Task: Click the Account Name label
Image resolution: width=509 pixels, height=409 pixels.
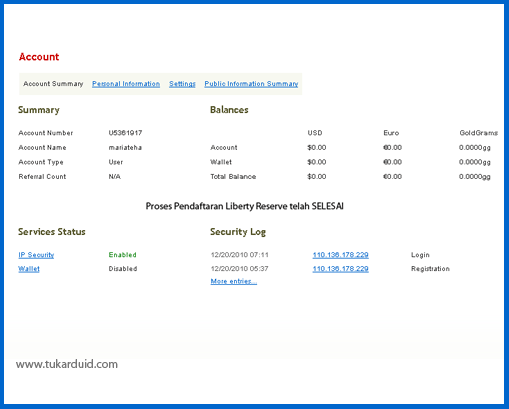Action: 42,147
